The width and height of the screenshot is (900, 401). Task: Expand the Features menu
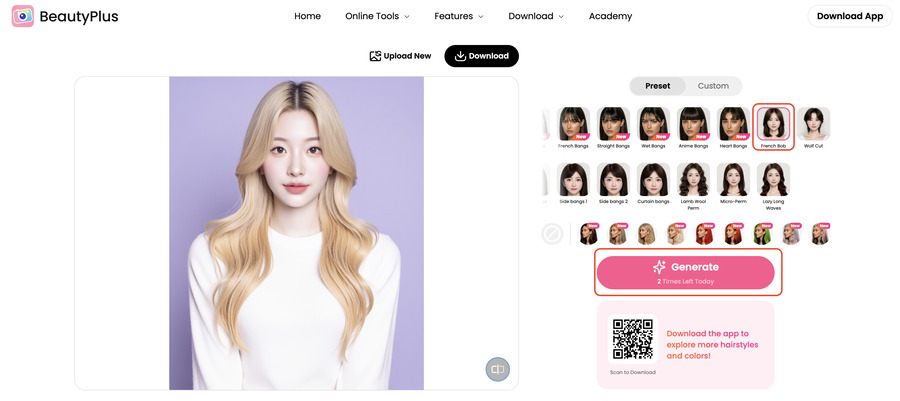[459, 16]
